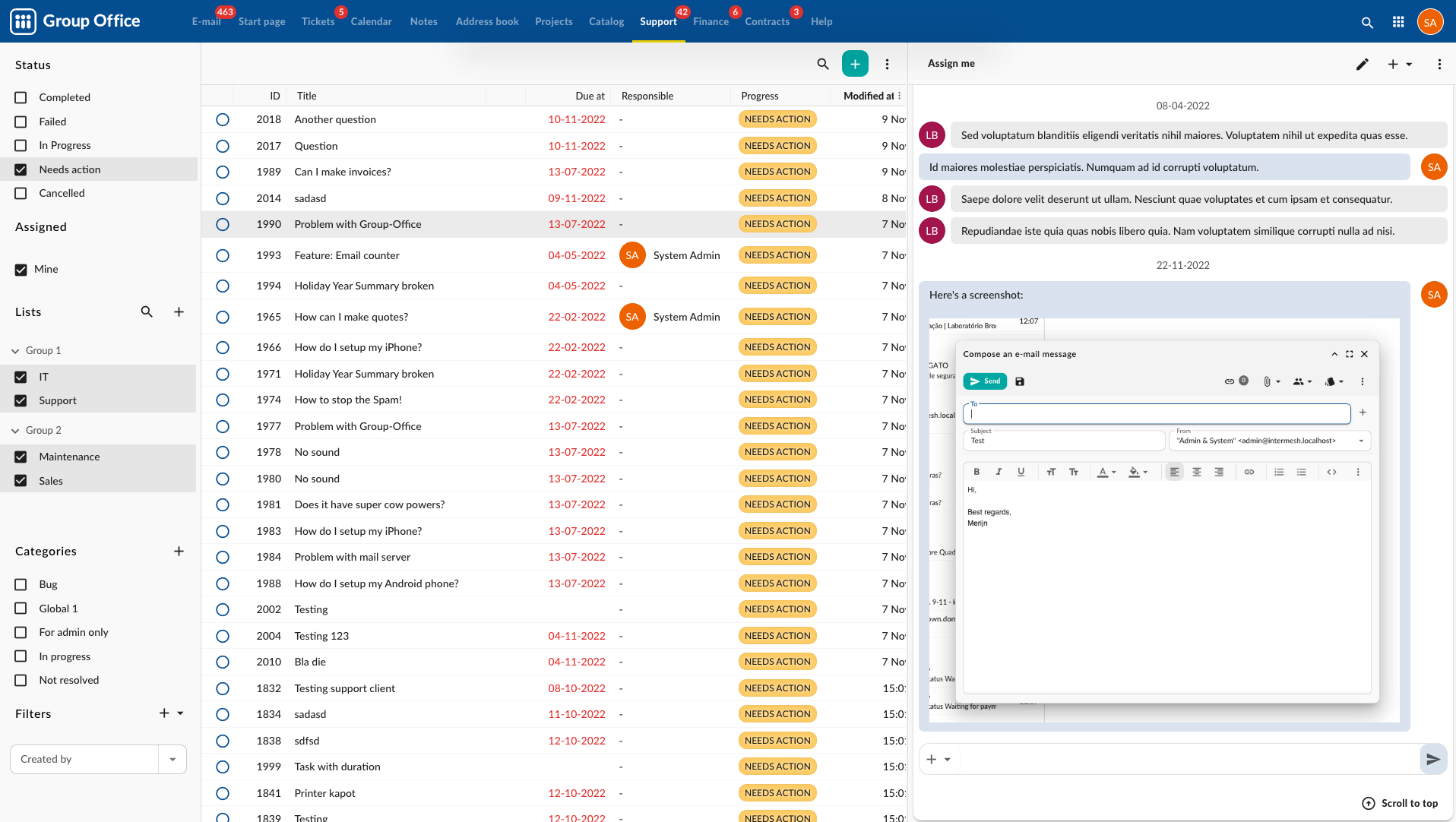Viewport: 1456px width, 822px height.
Task: Expand the Filters add dropdown arrow
Action: pyautogui.click(x=181, y=713)
